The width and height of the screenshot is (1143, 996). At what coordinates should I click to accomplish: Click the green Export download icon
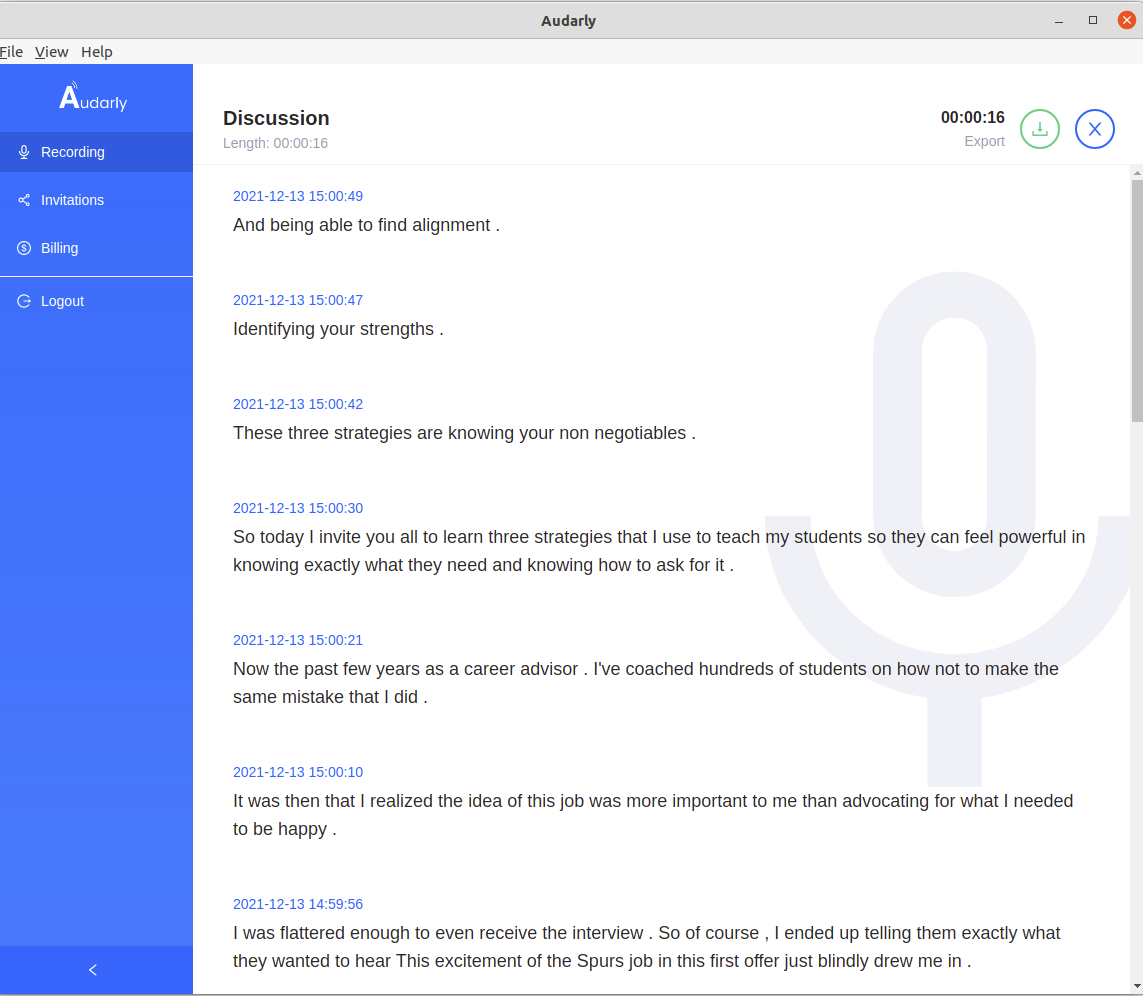pos(1039,129)
